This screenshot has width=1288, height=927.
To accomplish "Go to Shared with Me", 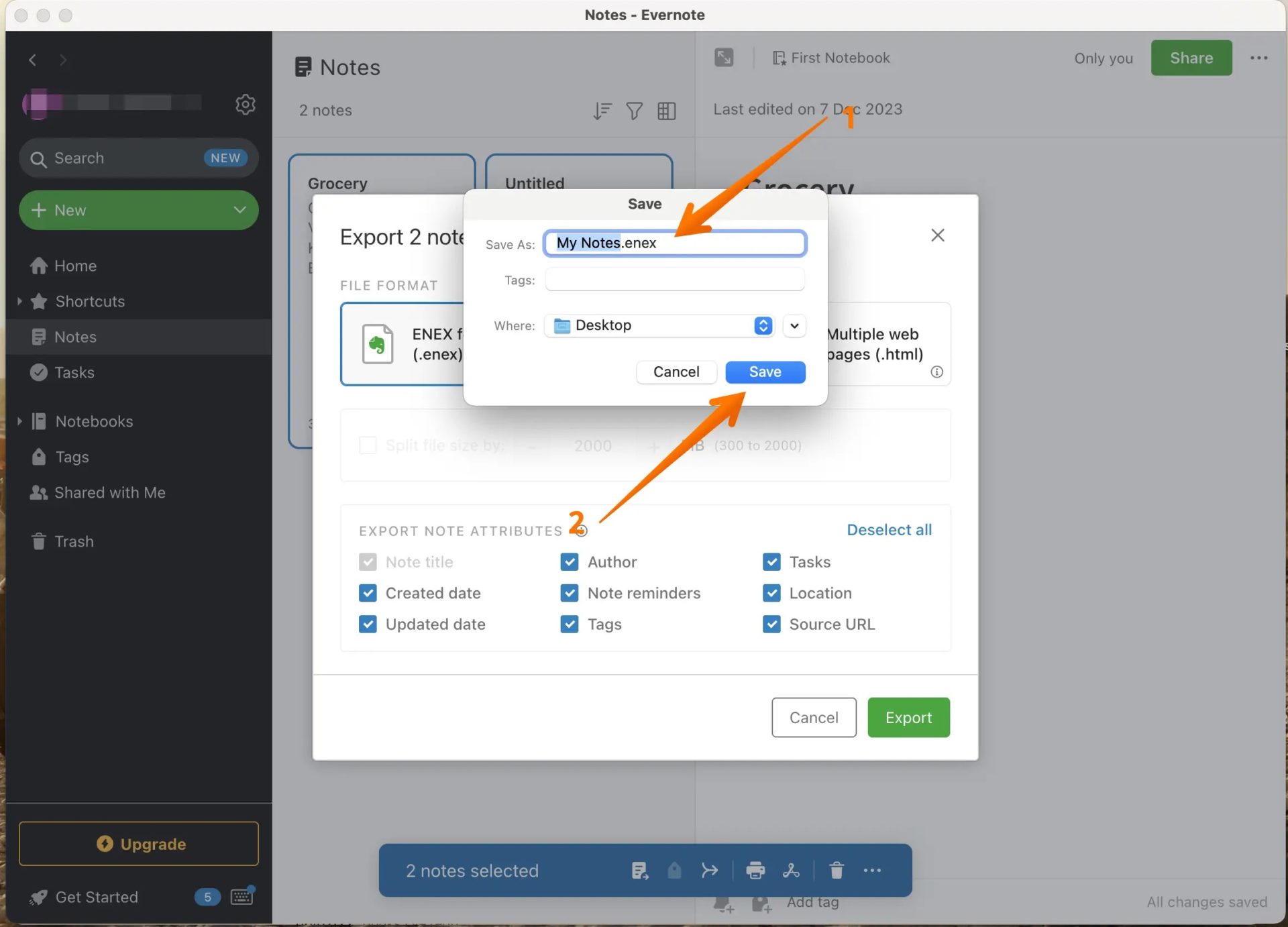I will pyautogui.click(x=109, y=492).
